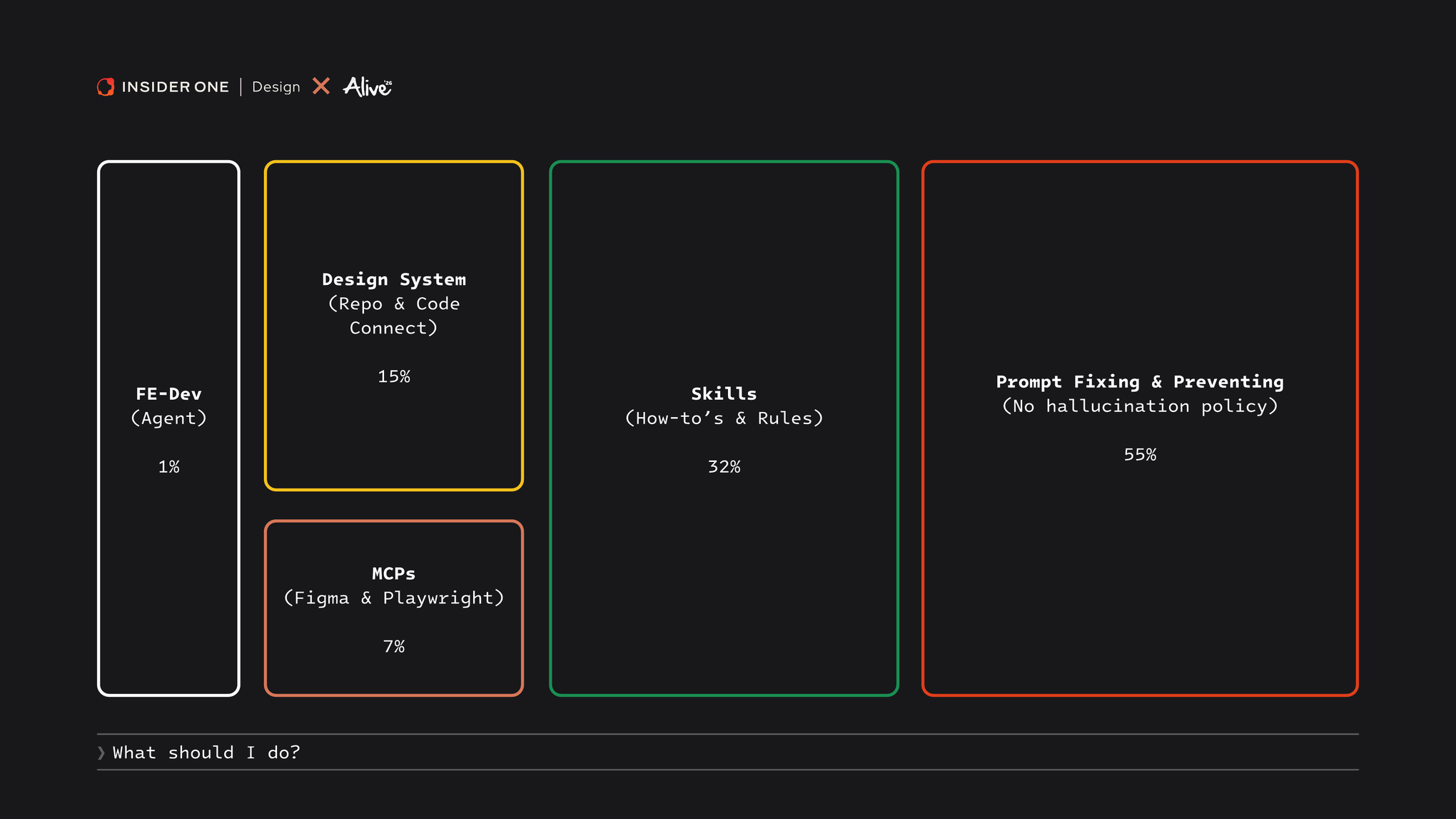Click the Insider One logo icon

[x=106, y=87]
